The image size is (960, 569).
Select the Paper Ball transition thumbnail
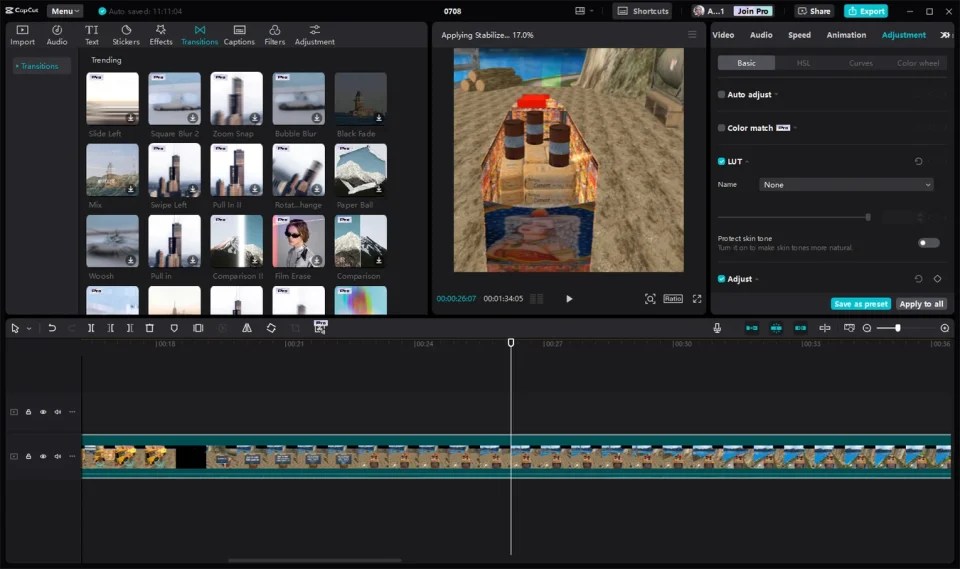[360, 170]
